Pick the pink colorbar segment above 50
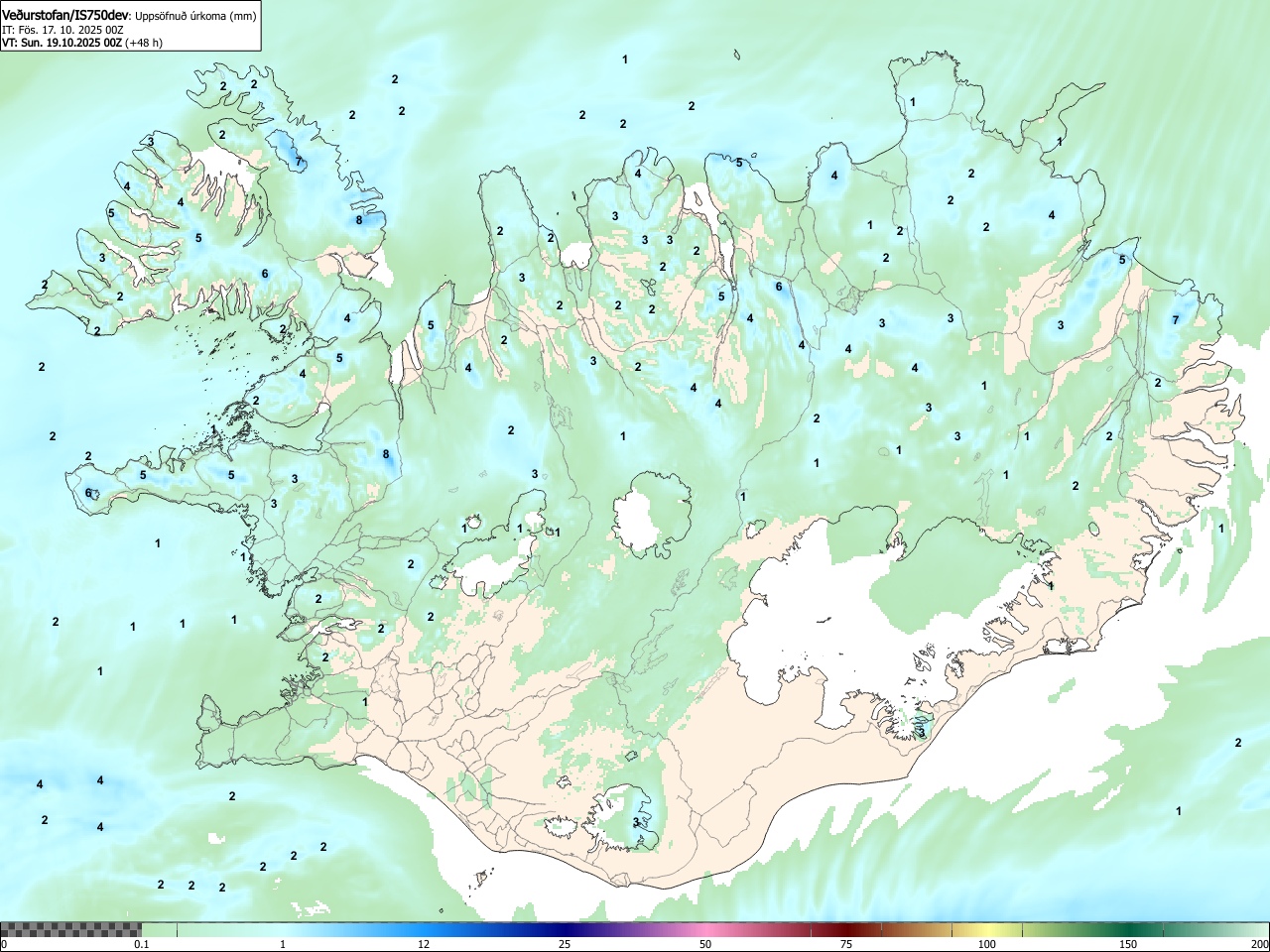The width and height of the screenshot is (1270, 952). (x=706, y=929)
